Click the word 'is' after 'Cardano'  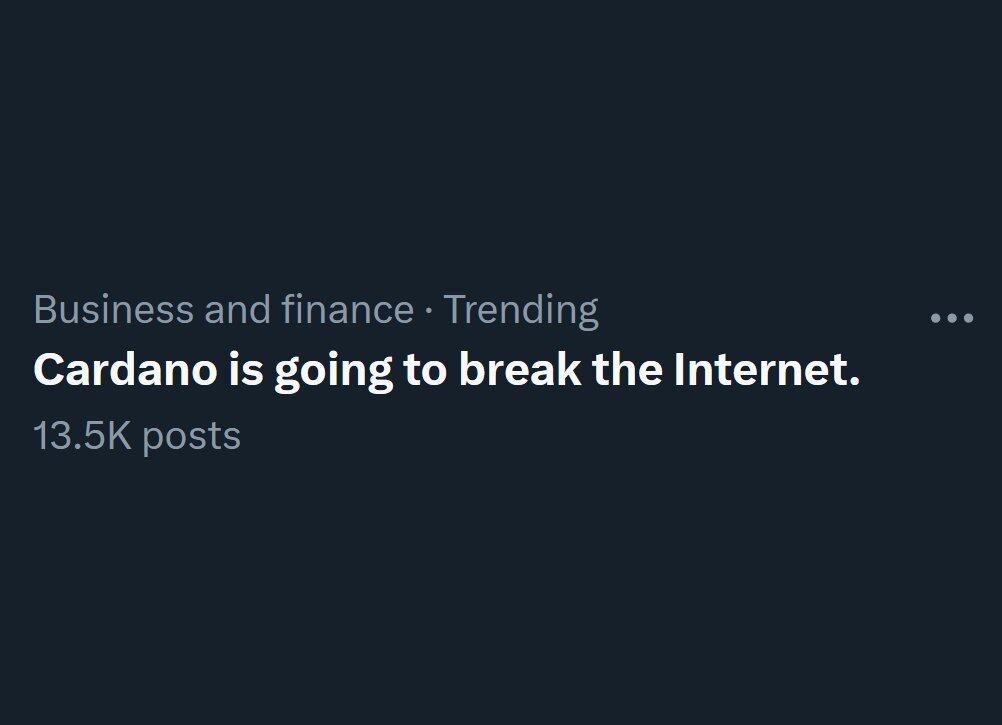coord(246,370)
